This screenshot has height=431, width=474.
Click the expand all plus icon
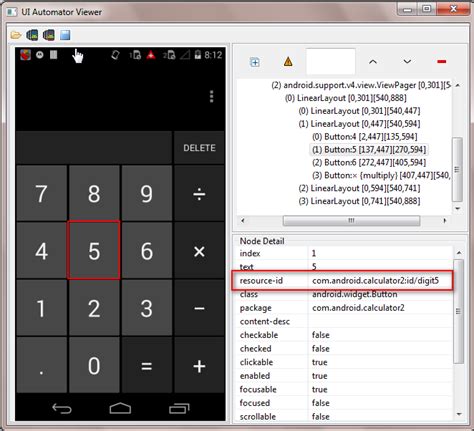pos(255,62)
